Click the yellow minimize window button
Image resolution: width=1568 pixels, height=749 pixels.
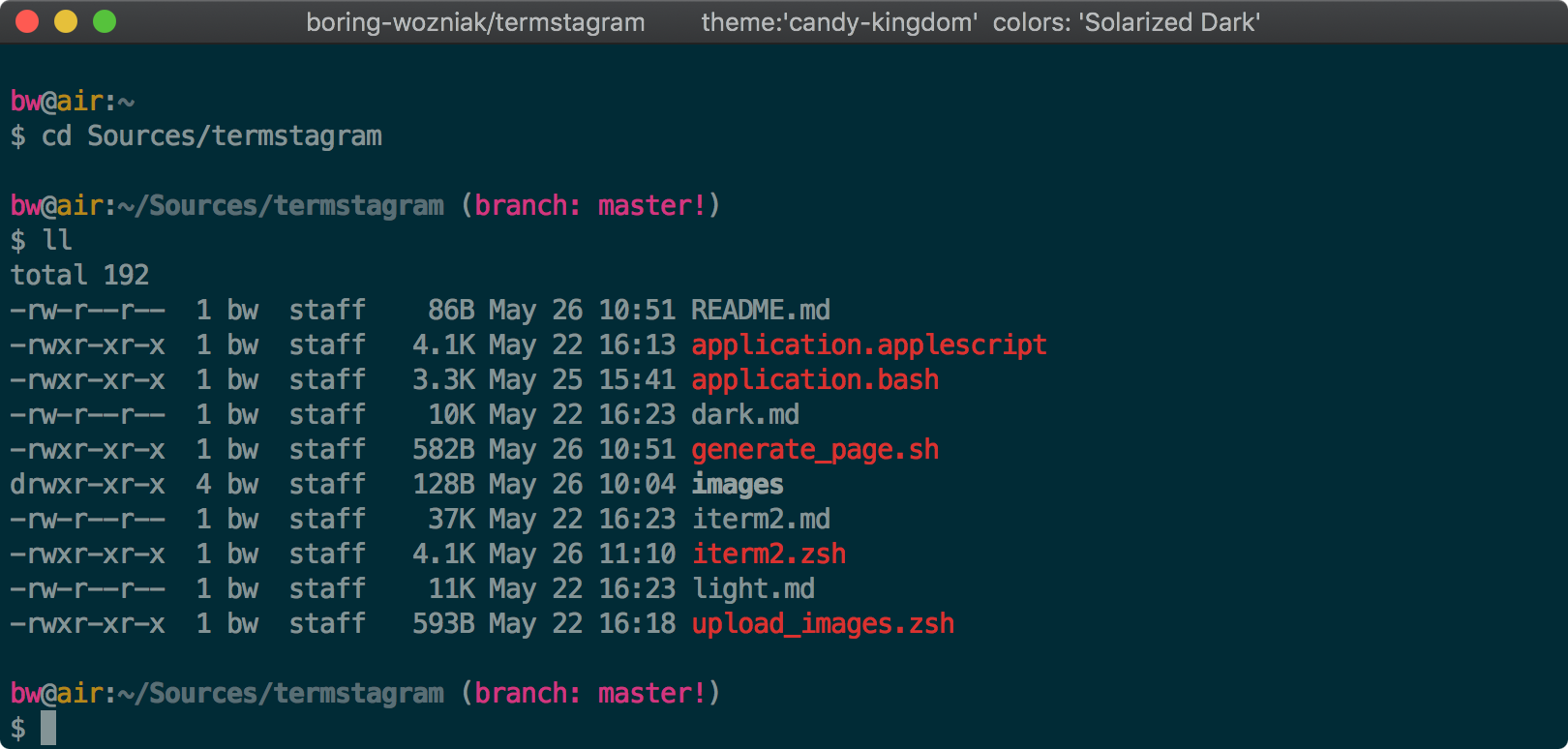pos(66,21)
